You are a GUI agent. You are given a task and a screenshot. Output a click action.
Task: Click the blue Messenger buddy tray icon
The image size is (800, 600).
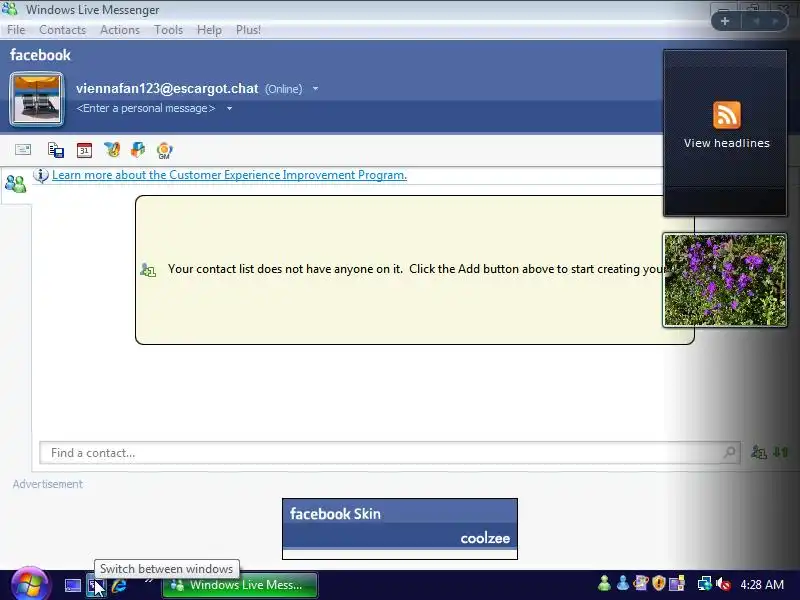point(622,583)
